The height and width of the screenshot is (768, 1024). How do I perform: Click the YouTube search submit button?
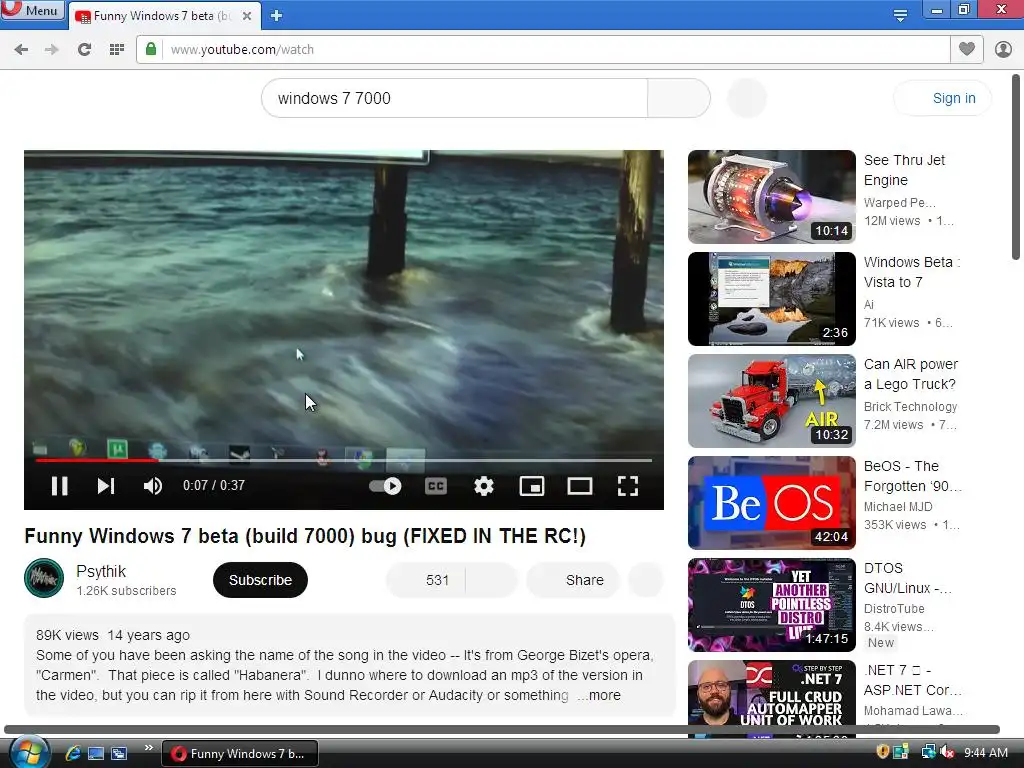(x=679, y=98)
